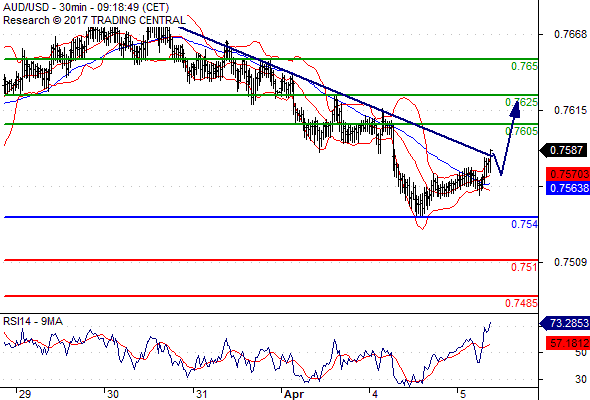
Task: Click the 0.7668 price axis label
Action: click(570, 34)
